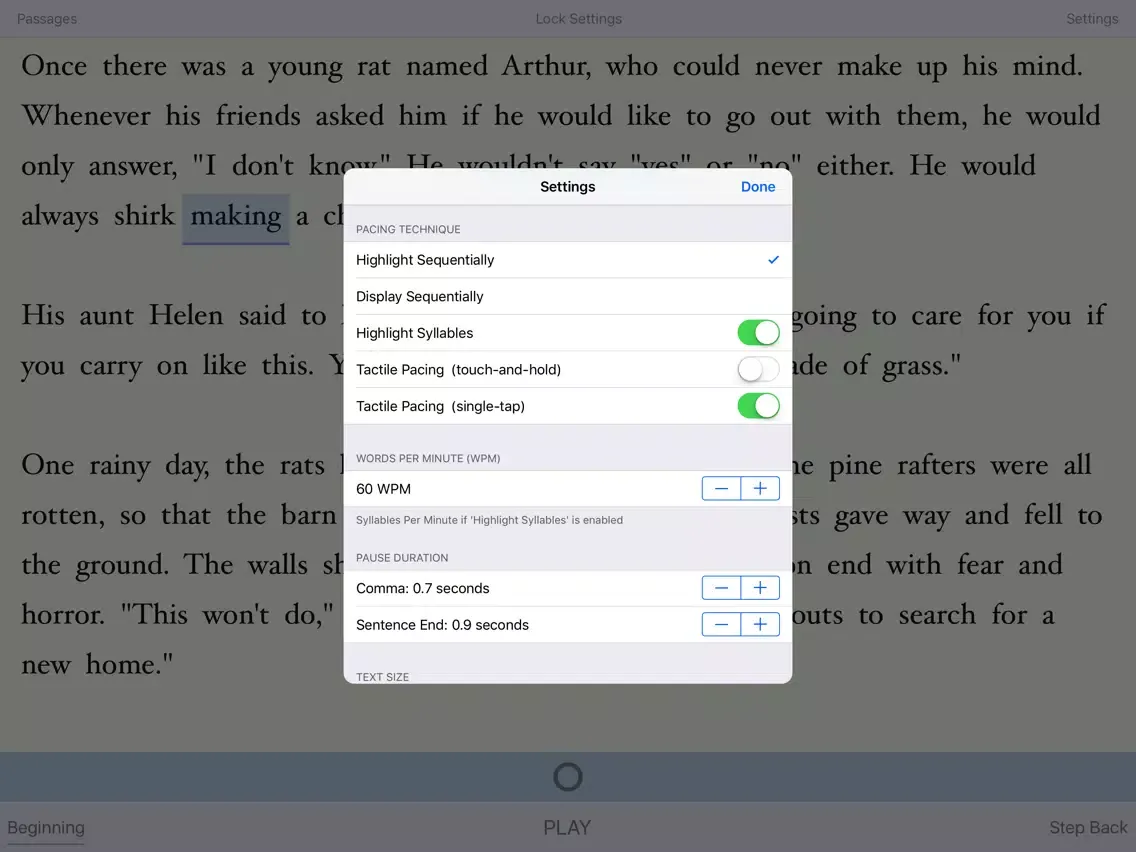Increase Comma pause duration with plus

point(760,588)
